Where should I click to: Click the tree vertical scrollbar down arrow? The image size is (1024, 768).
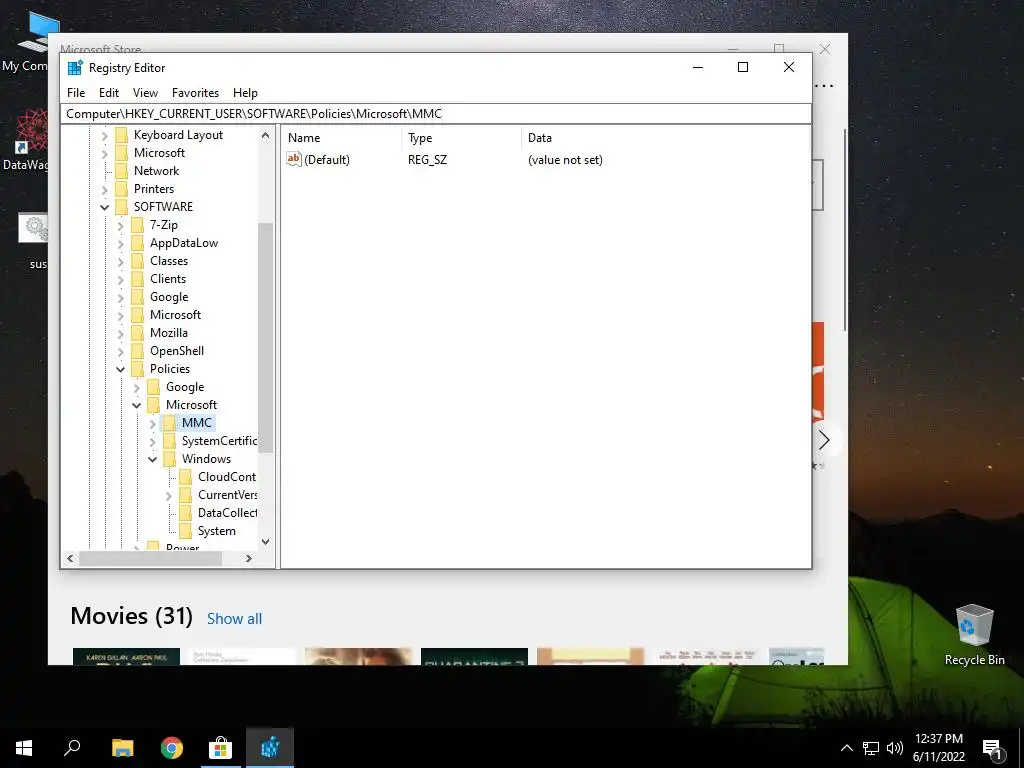(x=265, y=542)
